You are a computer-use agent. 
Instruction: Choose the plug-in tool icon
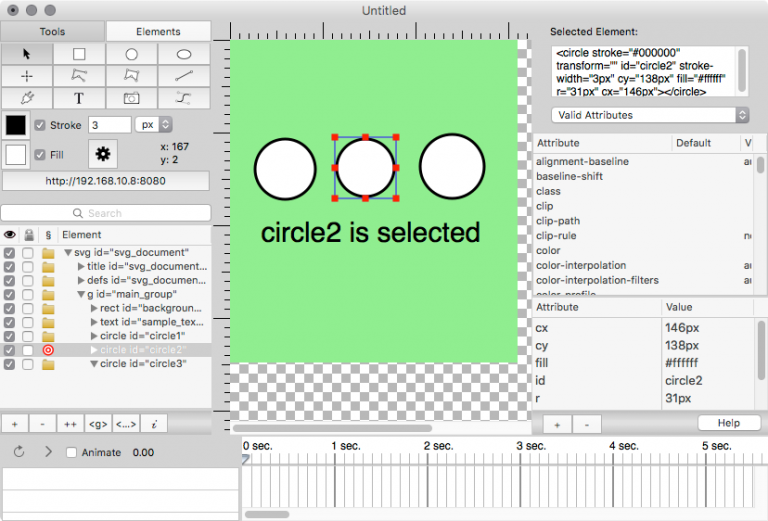[27, 98]
